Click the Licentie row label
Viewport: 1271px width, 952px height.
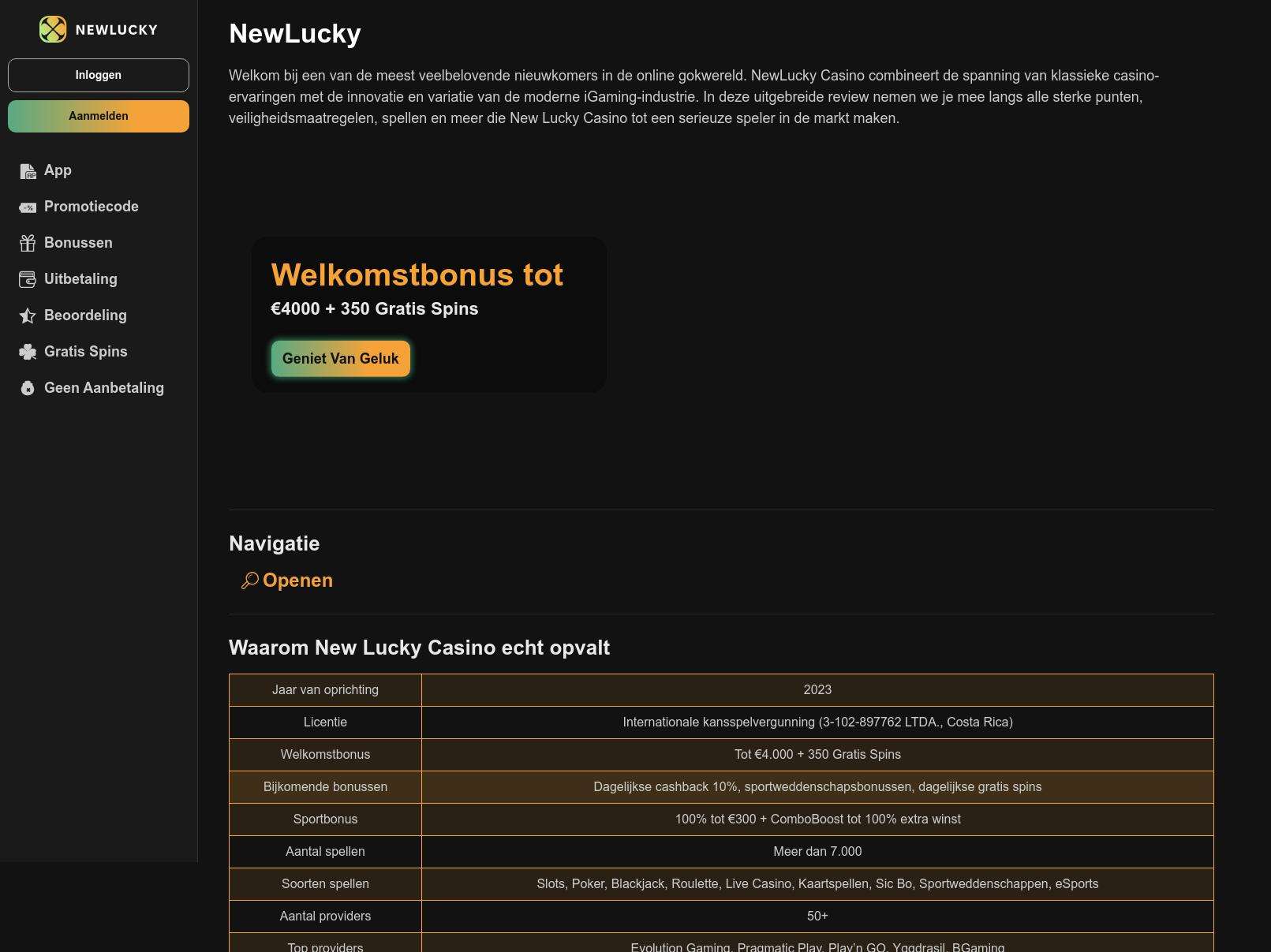326,722
